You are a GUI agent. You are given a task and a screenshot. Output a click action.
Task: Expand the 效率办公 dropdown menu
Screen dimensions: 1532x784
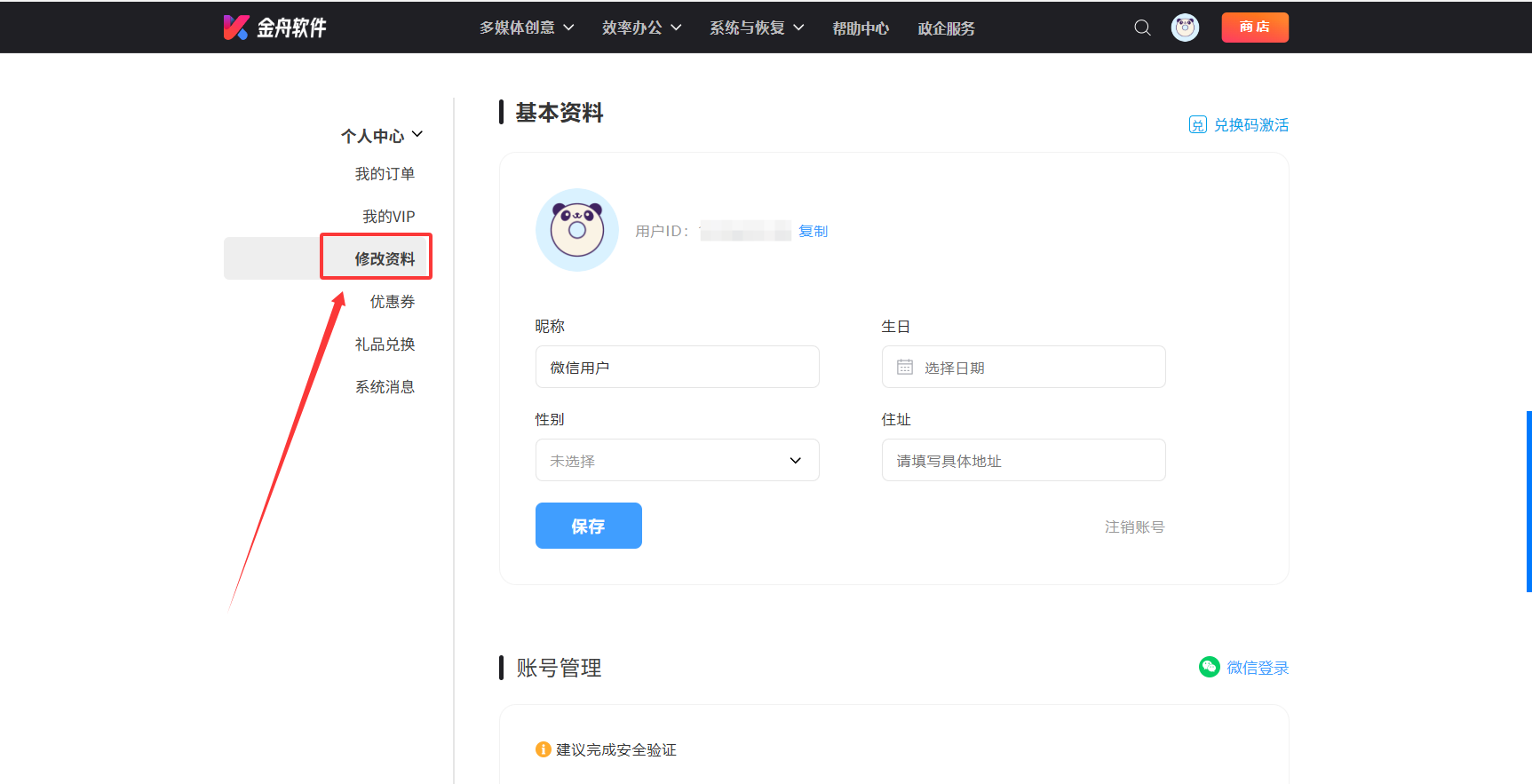click(641, 28)
